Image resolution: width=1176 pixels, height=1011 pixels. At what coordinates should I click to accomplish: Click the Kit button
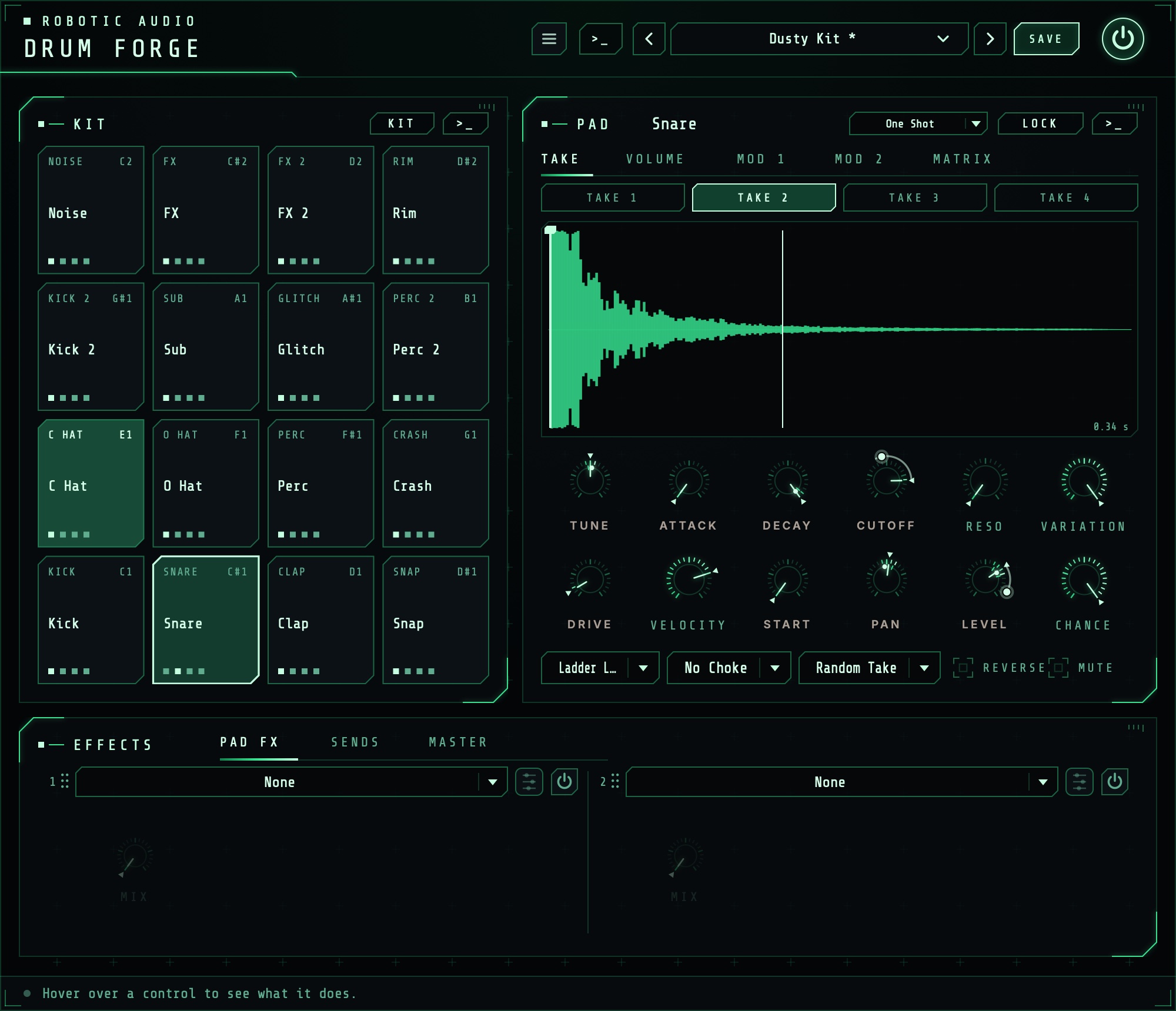pyautogui.click(x=402, y=123)
